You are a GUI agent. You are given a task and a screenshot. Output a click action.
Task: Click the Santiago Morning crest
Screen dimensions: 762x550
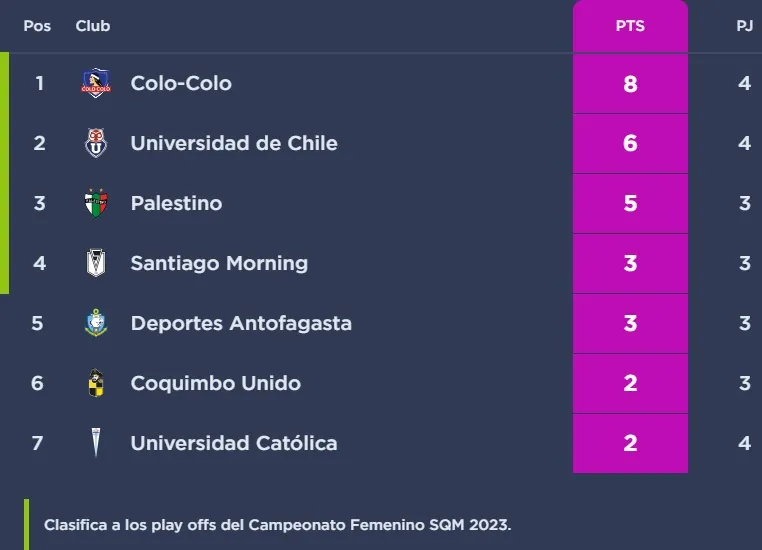coord(95,263)
